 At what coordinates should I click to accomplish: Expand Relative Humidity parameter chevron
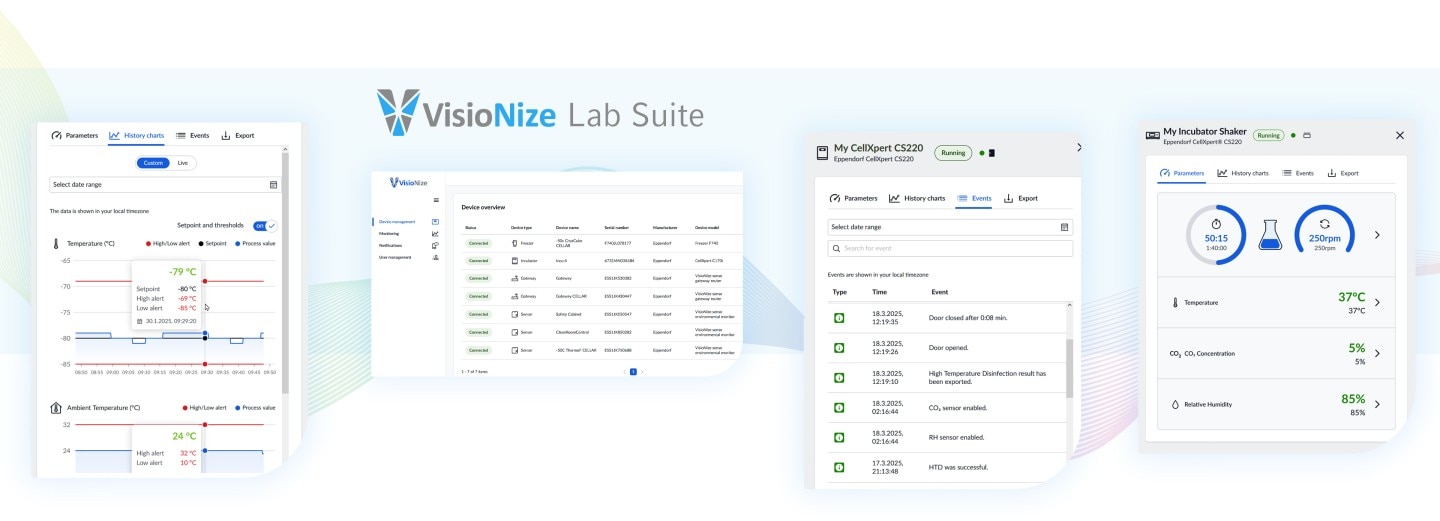[1377, 404]
